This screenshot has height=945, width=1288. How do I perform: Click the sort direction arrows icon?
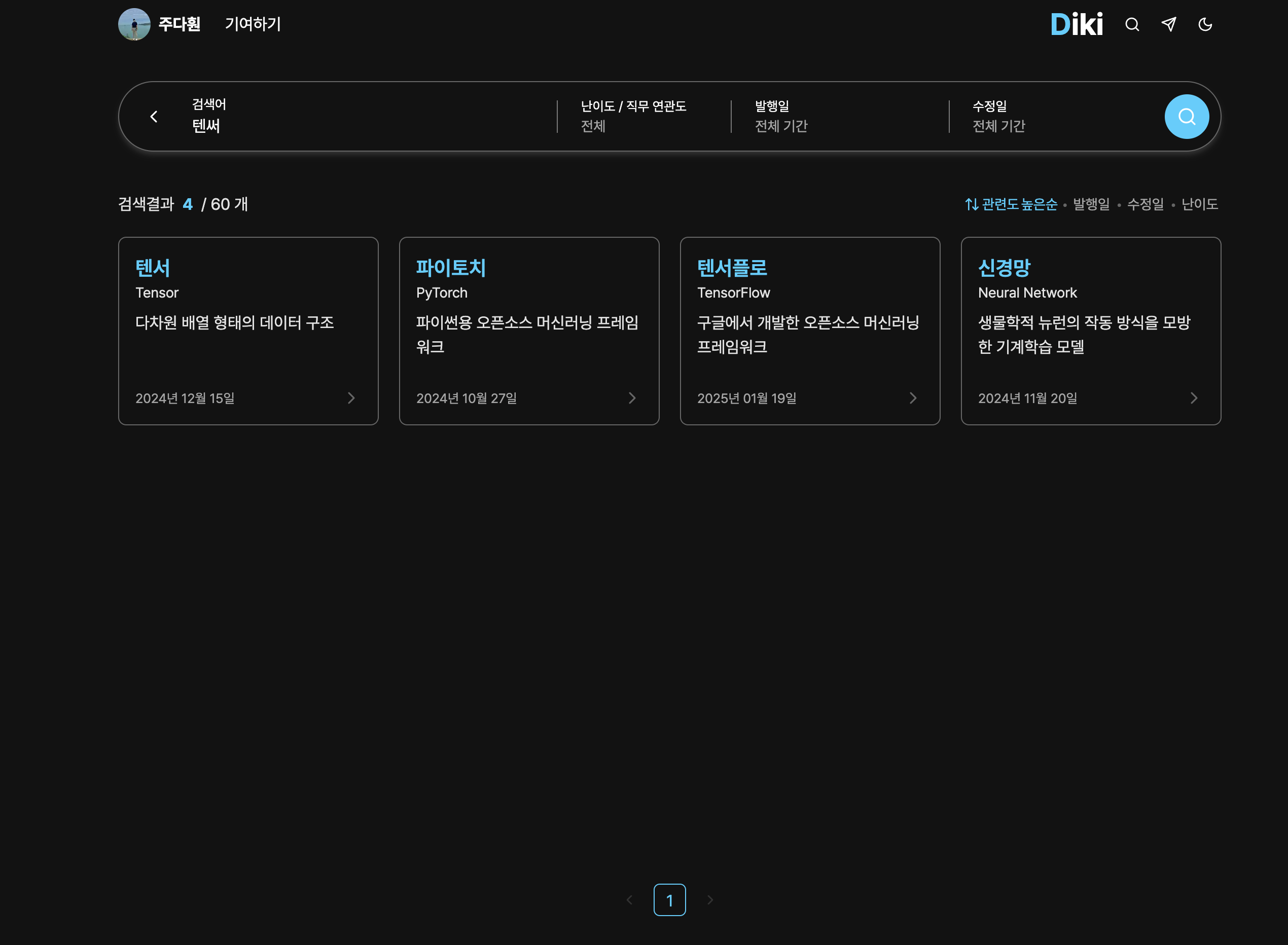coord(971,204)
